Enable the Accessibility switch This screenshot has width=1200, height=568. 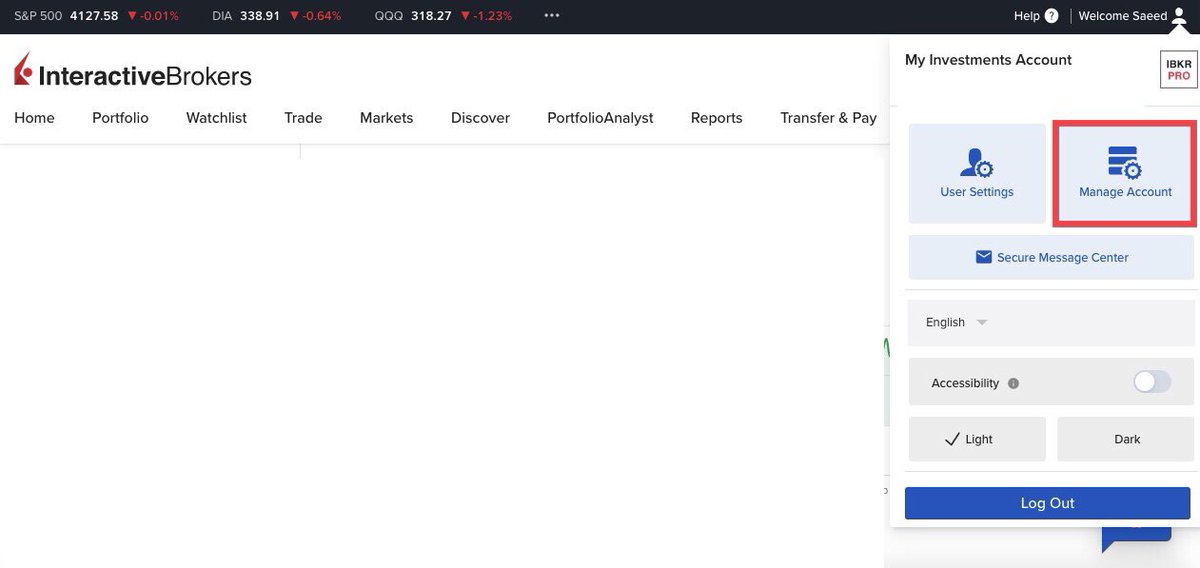(x=1152, y=382)
